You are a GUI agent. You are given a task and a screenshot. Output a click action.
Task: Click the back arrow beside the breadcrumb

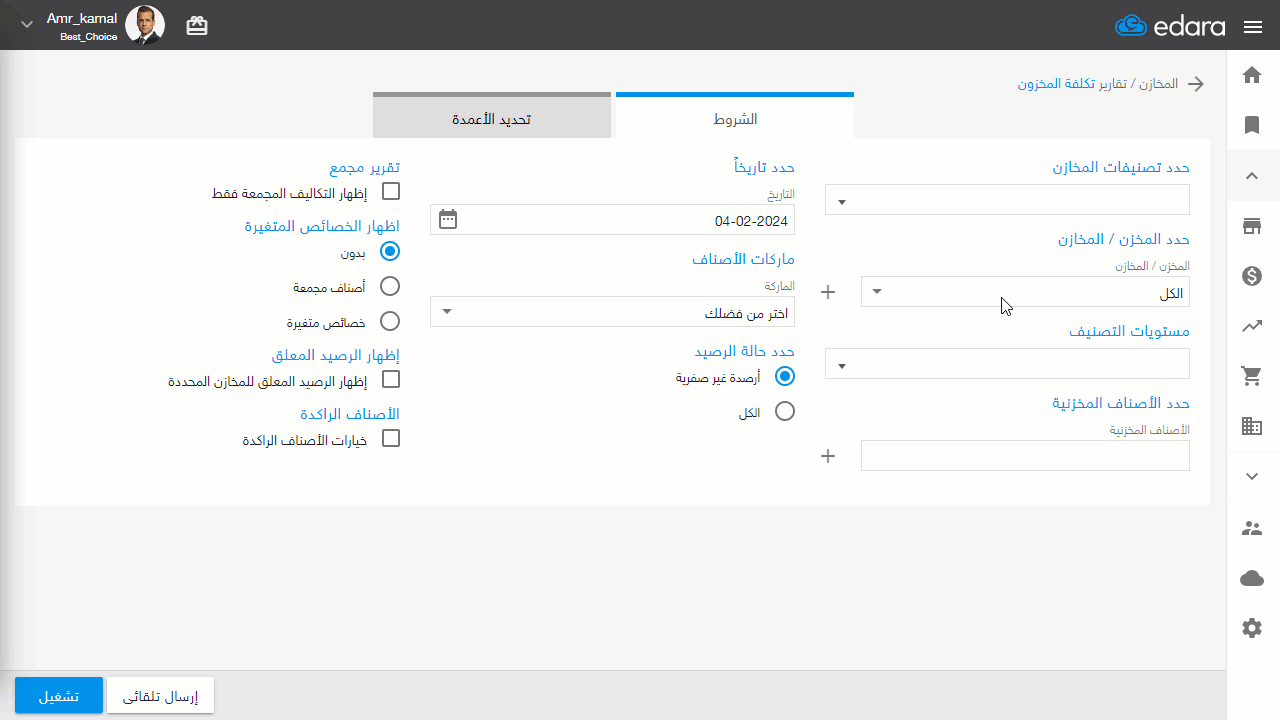point(1195,84)
